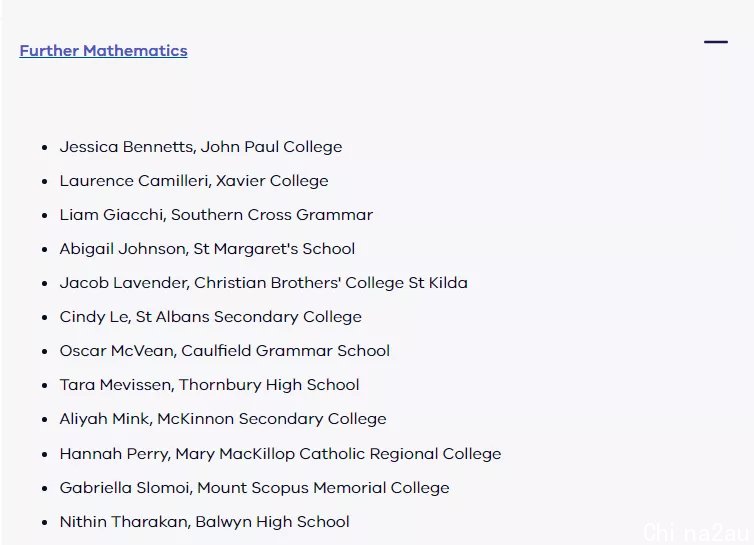Click Laurence Camilleri, Xavier College entry
Image resolution: width=754 pixels, height=545 pixels.
pyautogui.click(x=194, y=181)
